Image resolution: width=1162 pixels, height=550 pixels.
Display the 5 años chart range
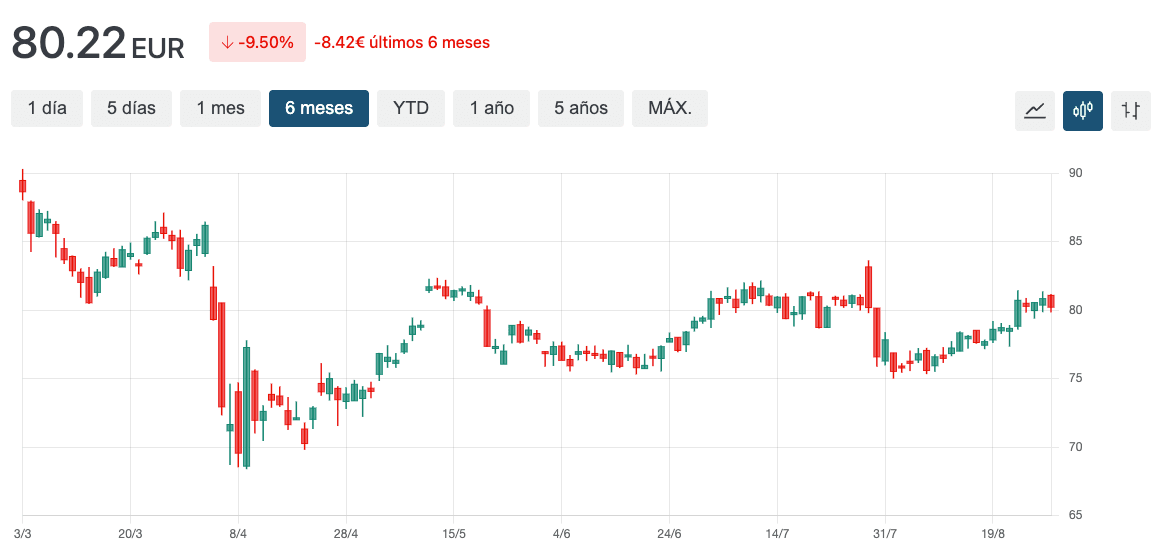pos(581,108)
